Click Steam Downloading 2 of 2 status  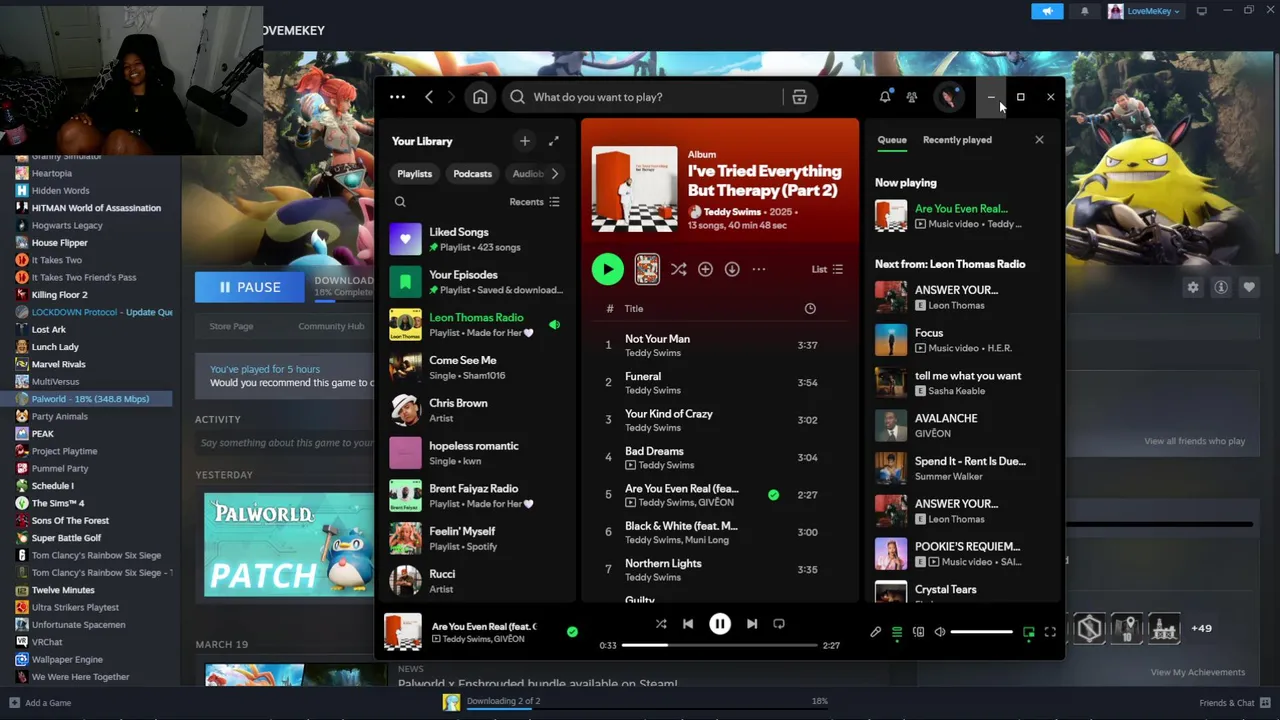pos(503,701)
